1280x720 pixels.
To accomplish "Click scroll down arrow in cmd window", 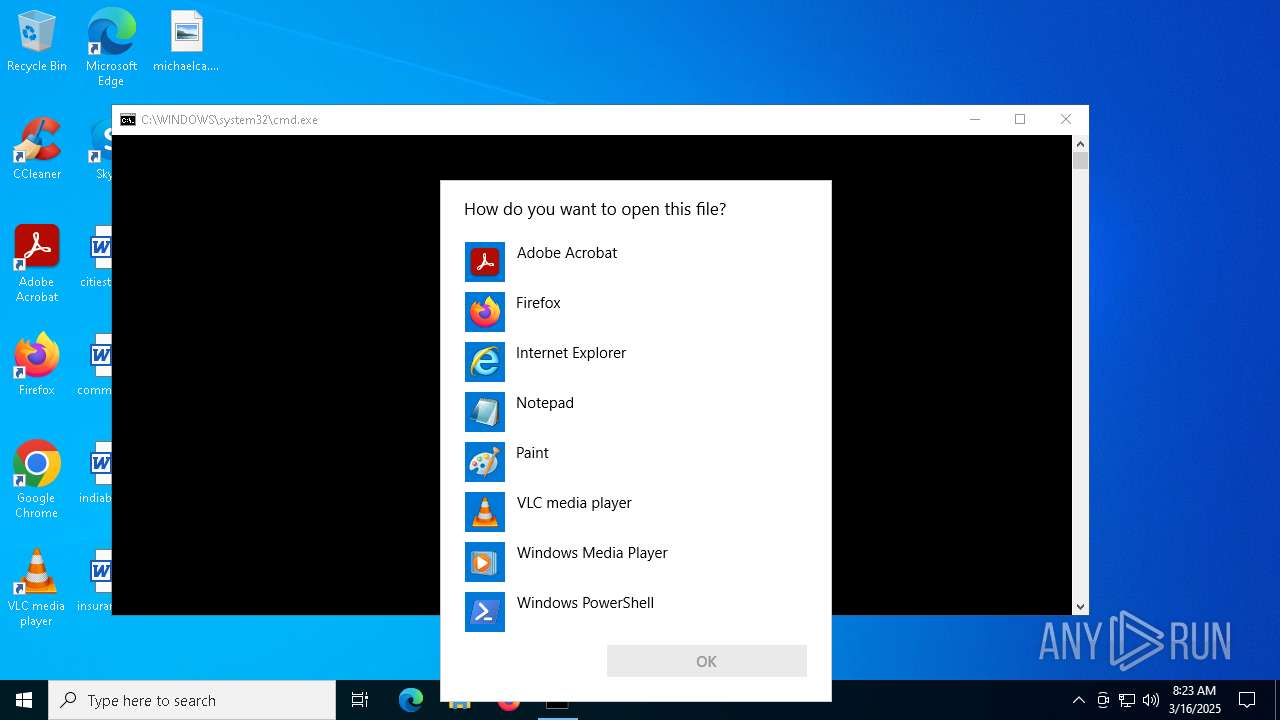I will click(1080, 607).
